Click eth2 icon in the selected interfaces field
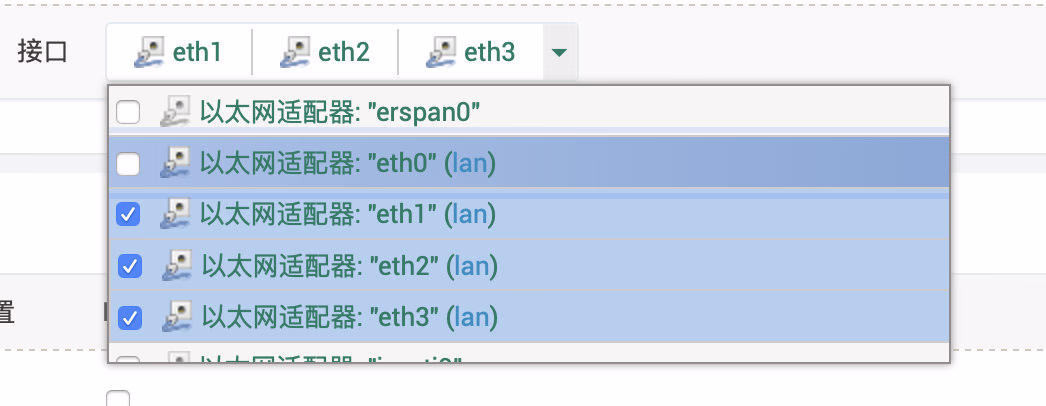 click(x=296, y=52)
